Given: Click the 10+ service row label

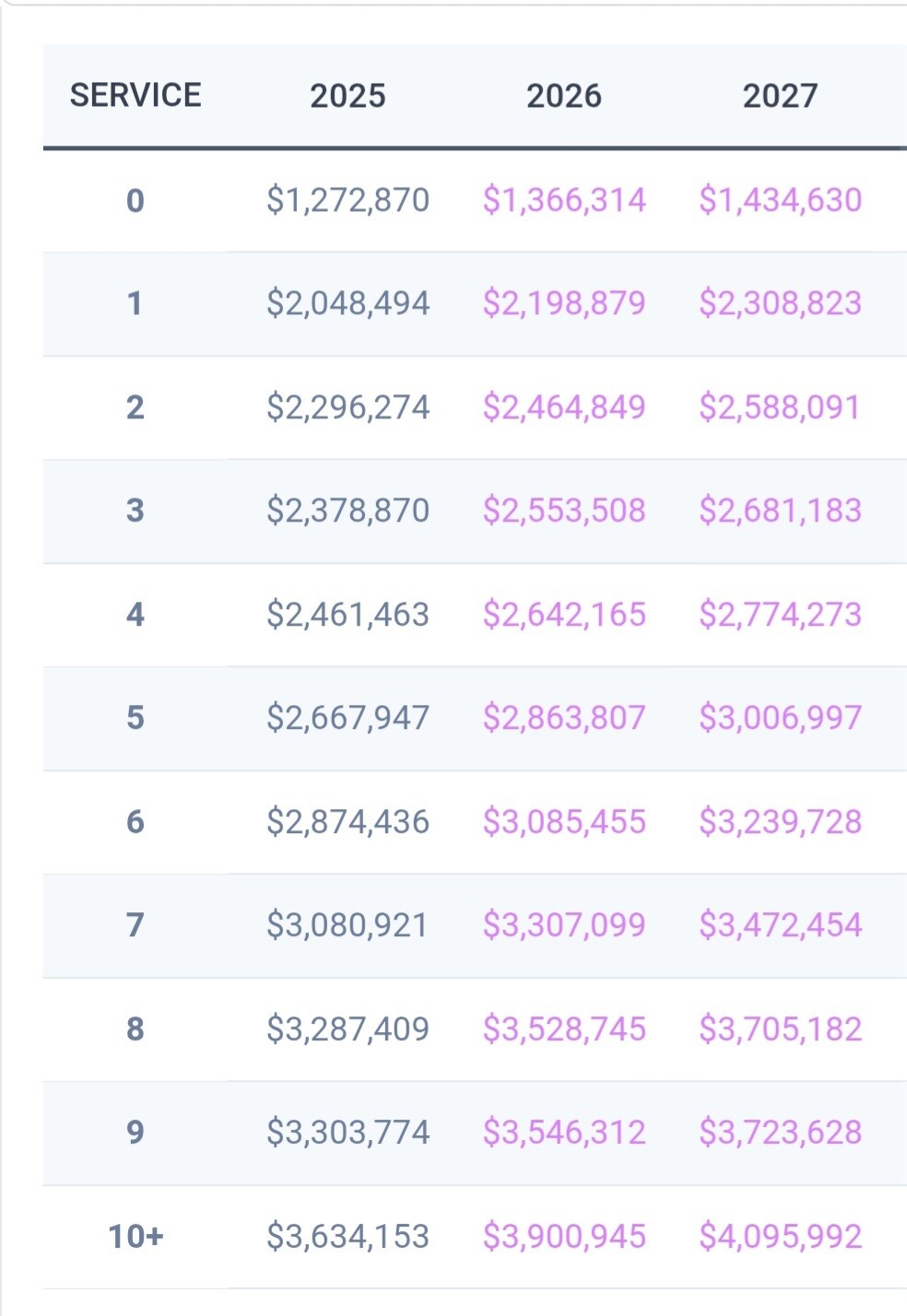Looking at the screenshot, I should tap(135, 1237).
